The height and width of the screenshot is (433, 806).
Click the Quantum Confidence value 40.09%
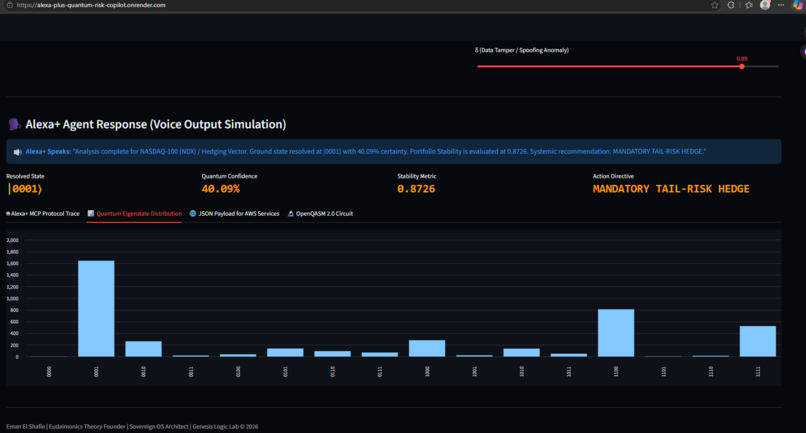(x=221, y=189)
